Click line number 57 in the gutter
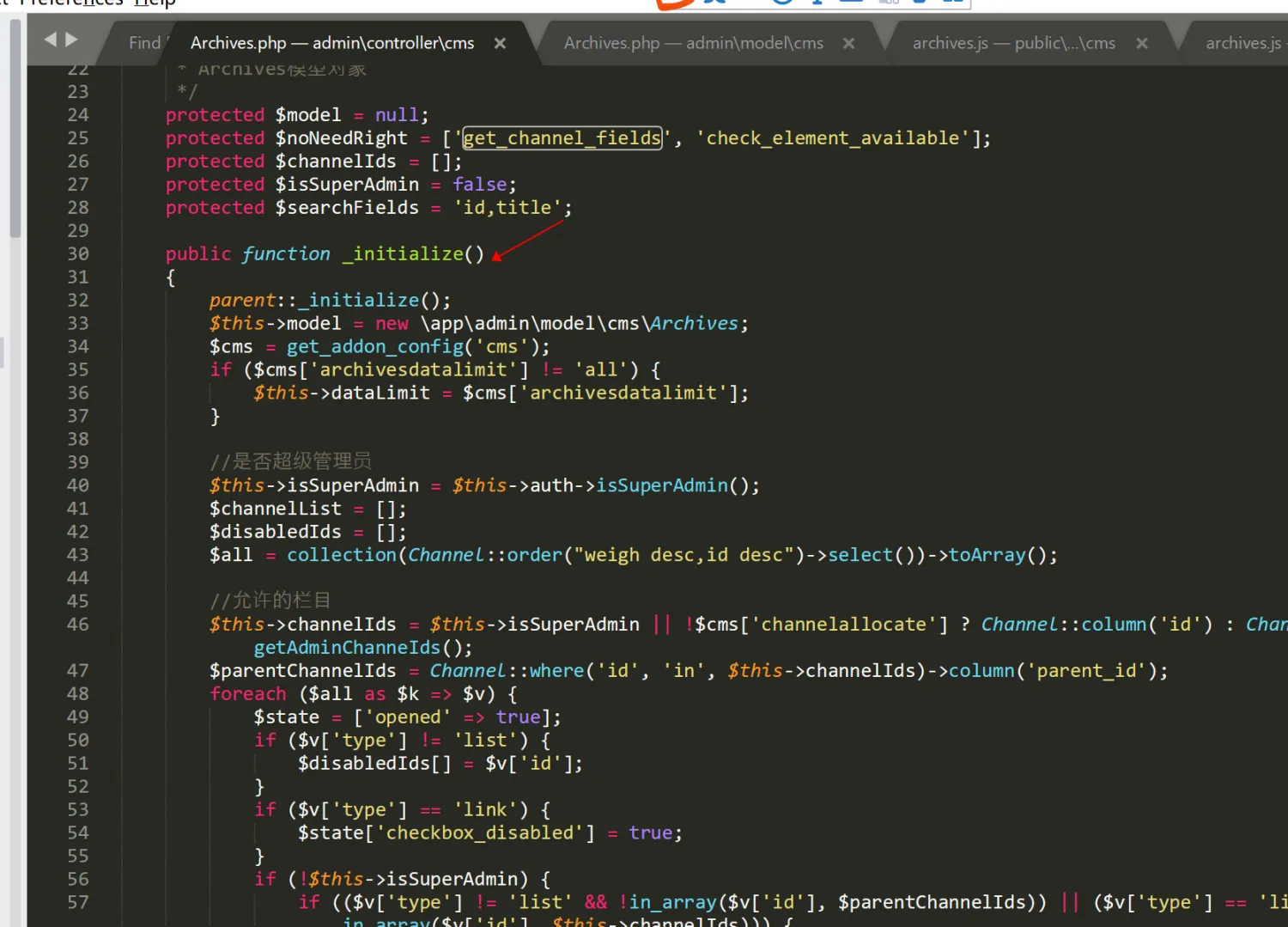 [78, 903]
